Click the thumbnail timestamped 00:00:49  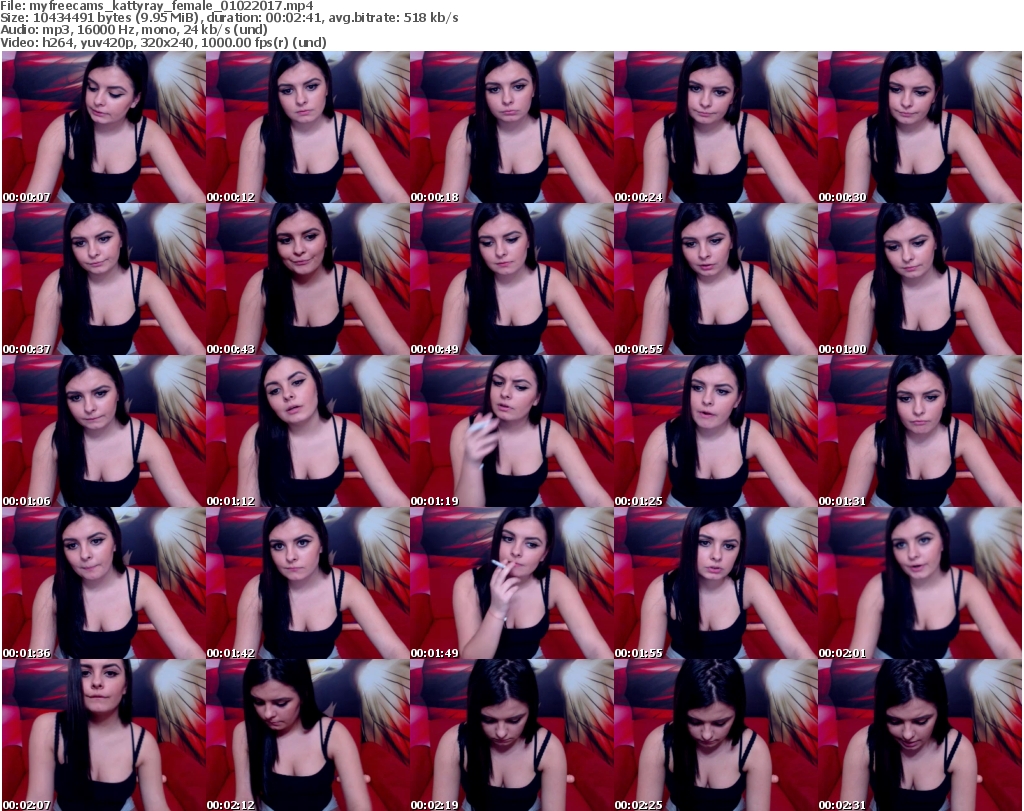(x=511, y=279)
